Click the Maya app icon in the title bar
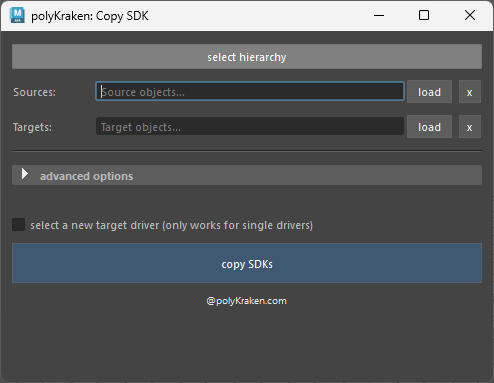The height and width of the screenshot is (383, 494). click(17, 15)
